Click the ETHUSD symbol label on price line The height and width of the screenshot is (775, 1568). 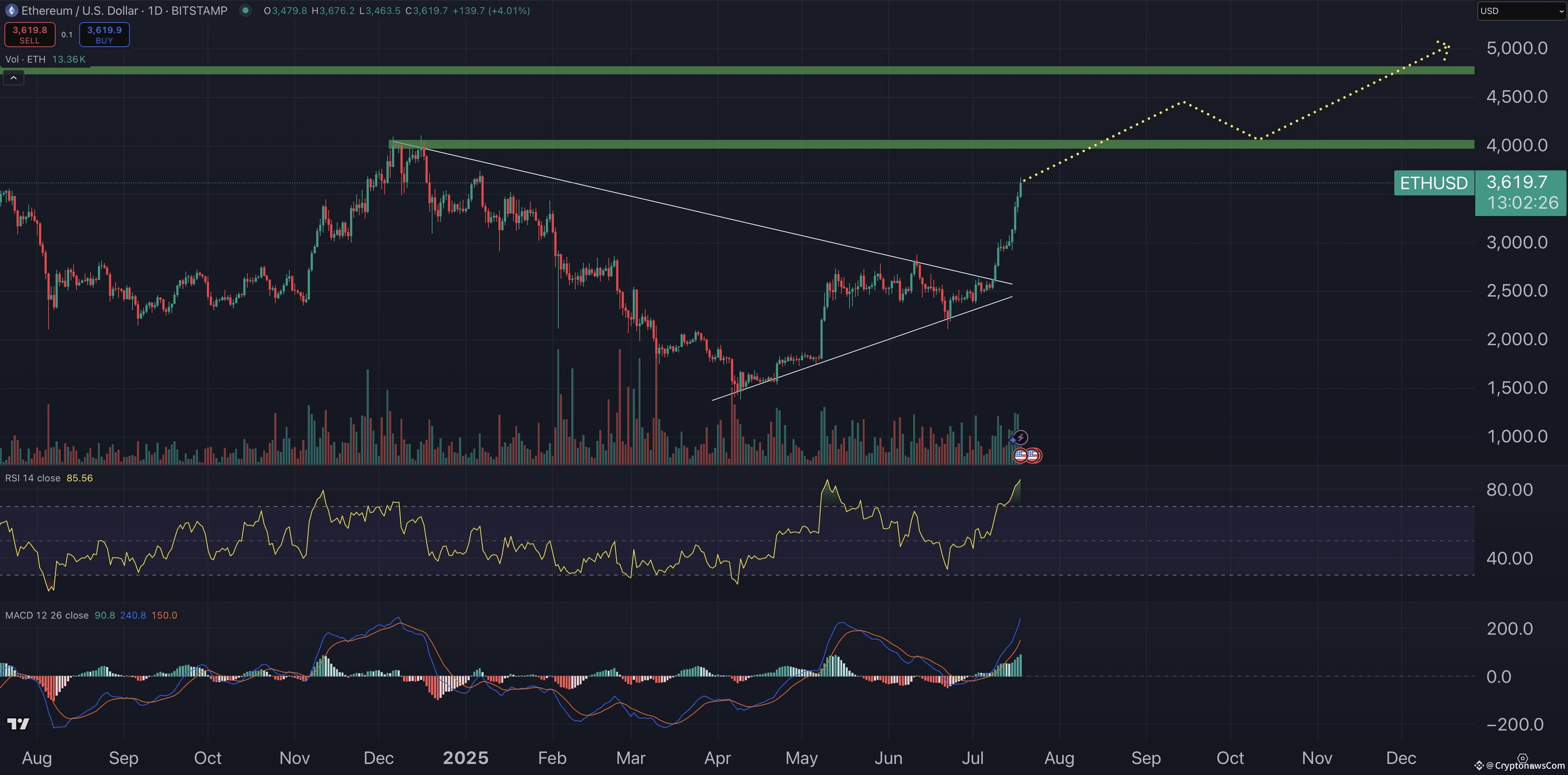pos(1434,183)
